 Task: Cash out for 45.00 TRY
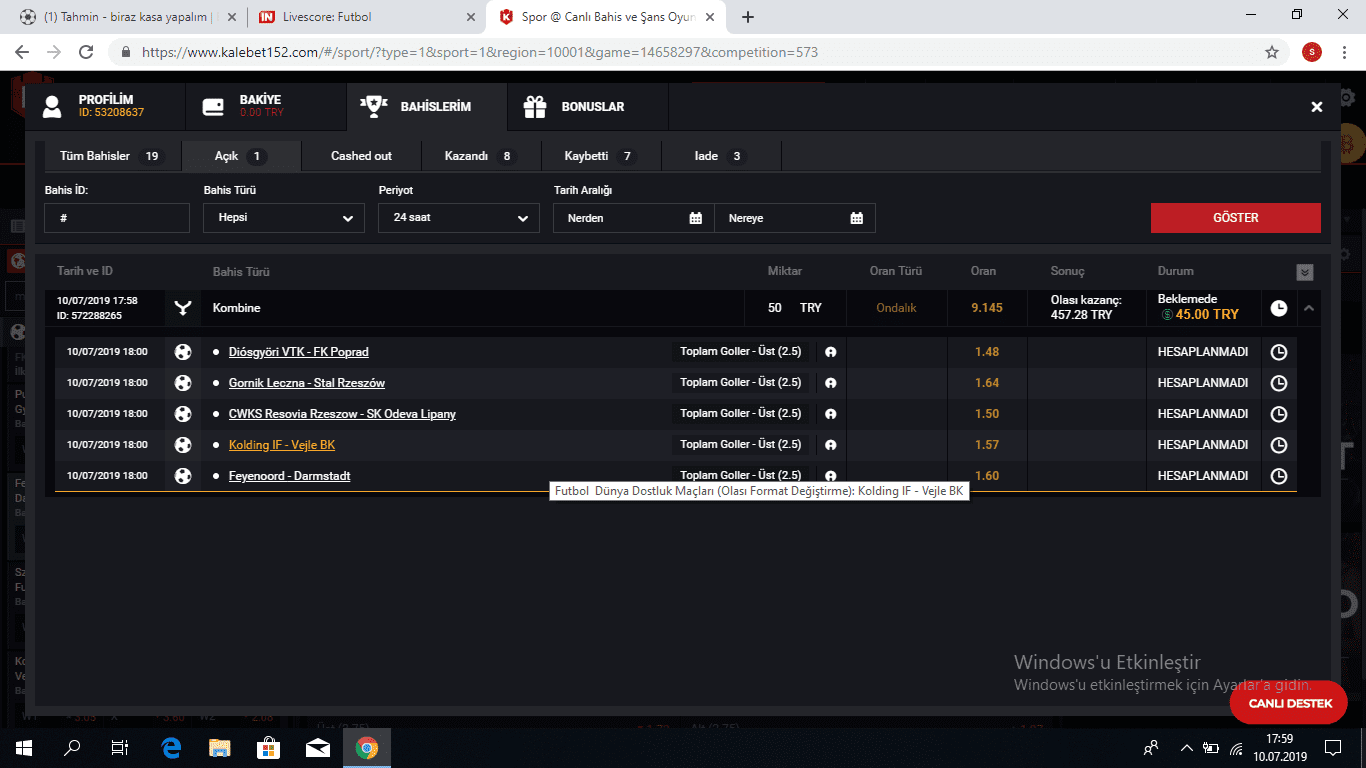1199,314
